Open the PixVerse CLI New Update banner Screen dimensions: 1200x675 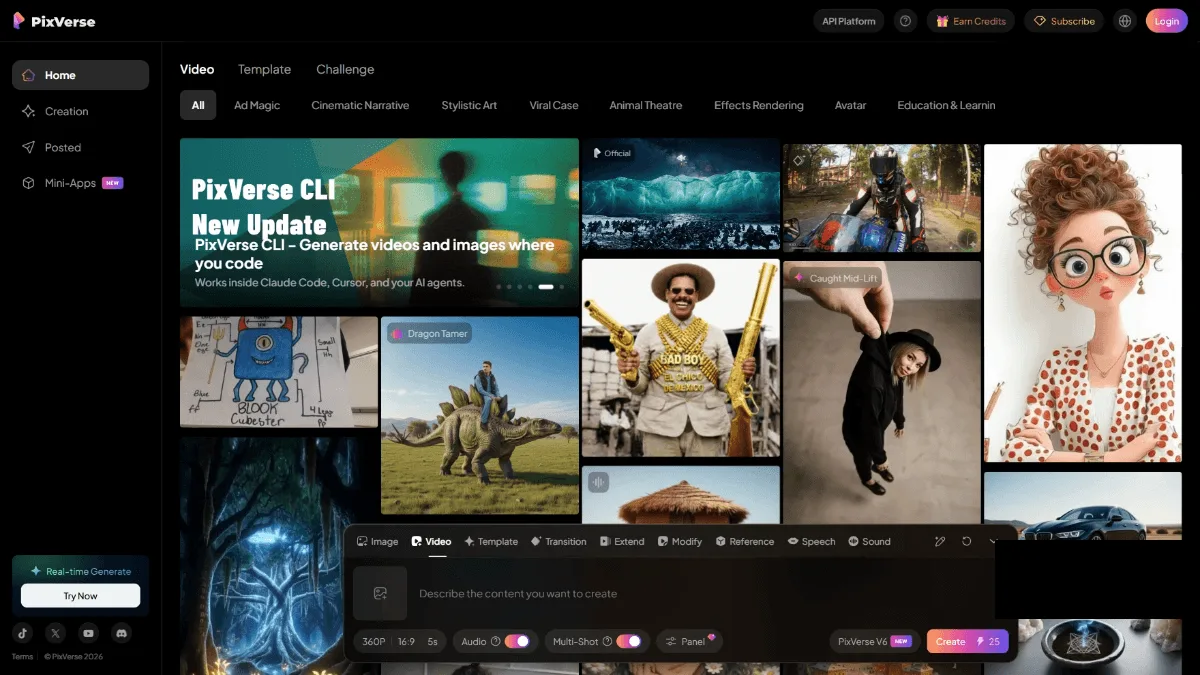379,222
